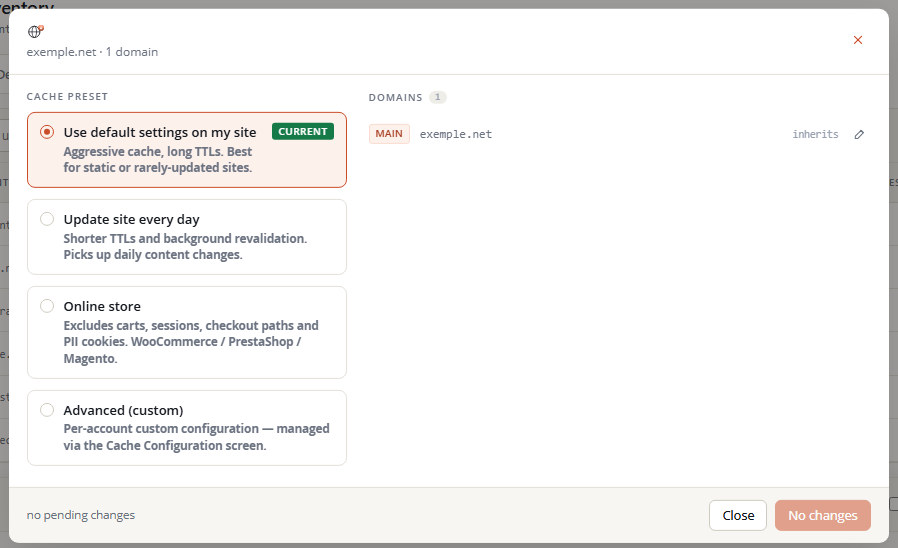This screenshot has height=548, width=898.
Task: Click the Shorter TTLs and background revalidation text
Action: (185, 247)
